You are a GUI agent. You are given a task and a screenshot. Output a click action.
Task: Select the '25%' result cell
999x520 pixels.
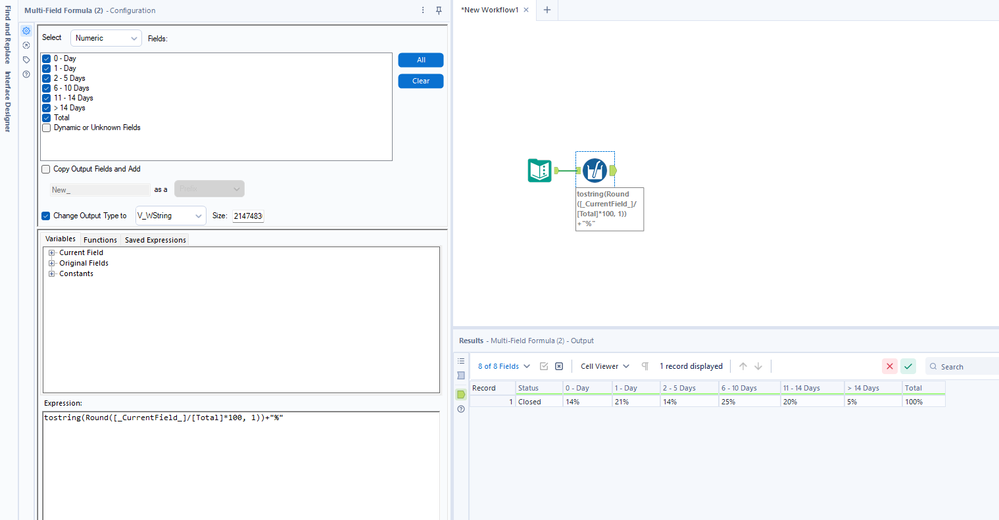[x=749, y=402]
